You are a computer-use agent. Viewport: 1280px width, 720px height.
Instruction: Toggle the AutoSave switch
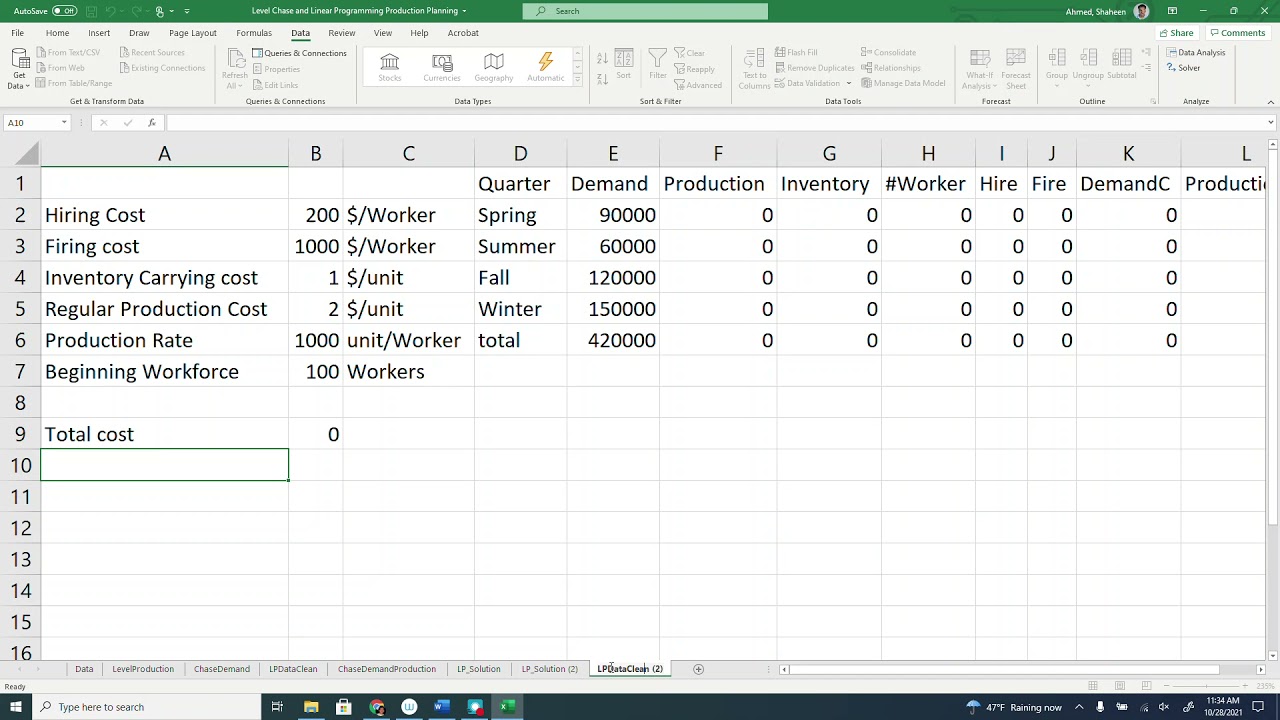[64, 11]
